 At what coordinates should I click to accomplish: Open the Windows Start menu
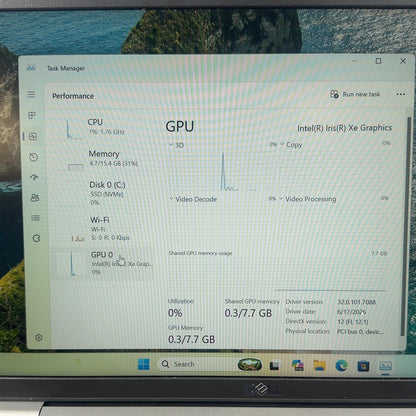tap(144, 364)
